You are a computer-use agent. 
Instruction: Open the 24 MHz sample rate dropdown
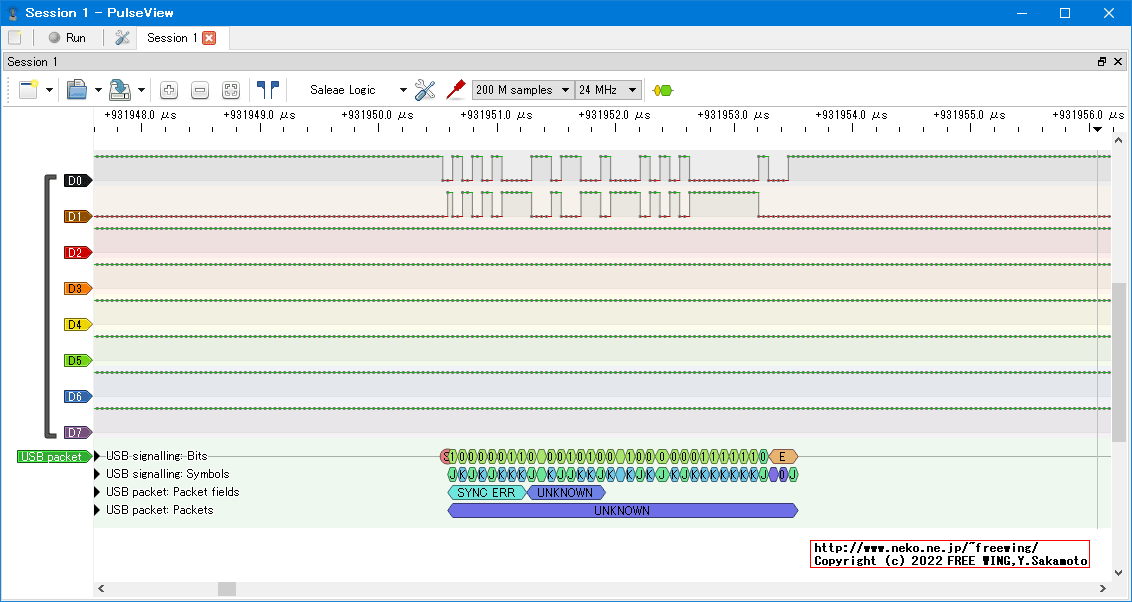click(608, 90)
